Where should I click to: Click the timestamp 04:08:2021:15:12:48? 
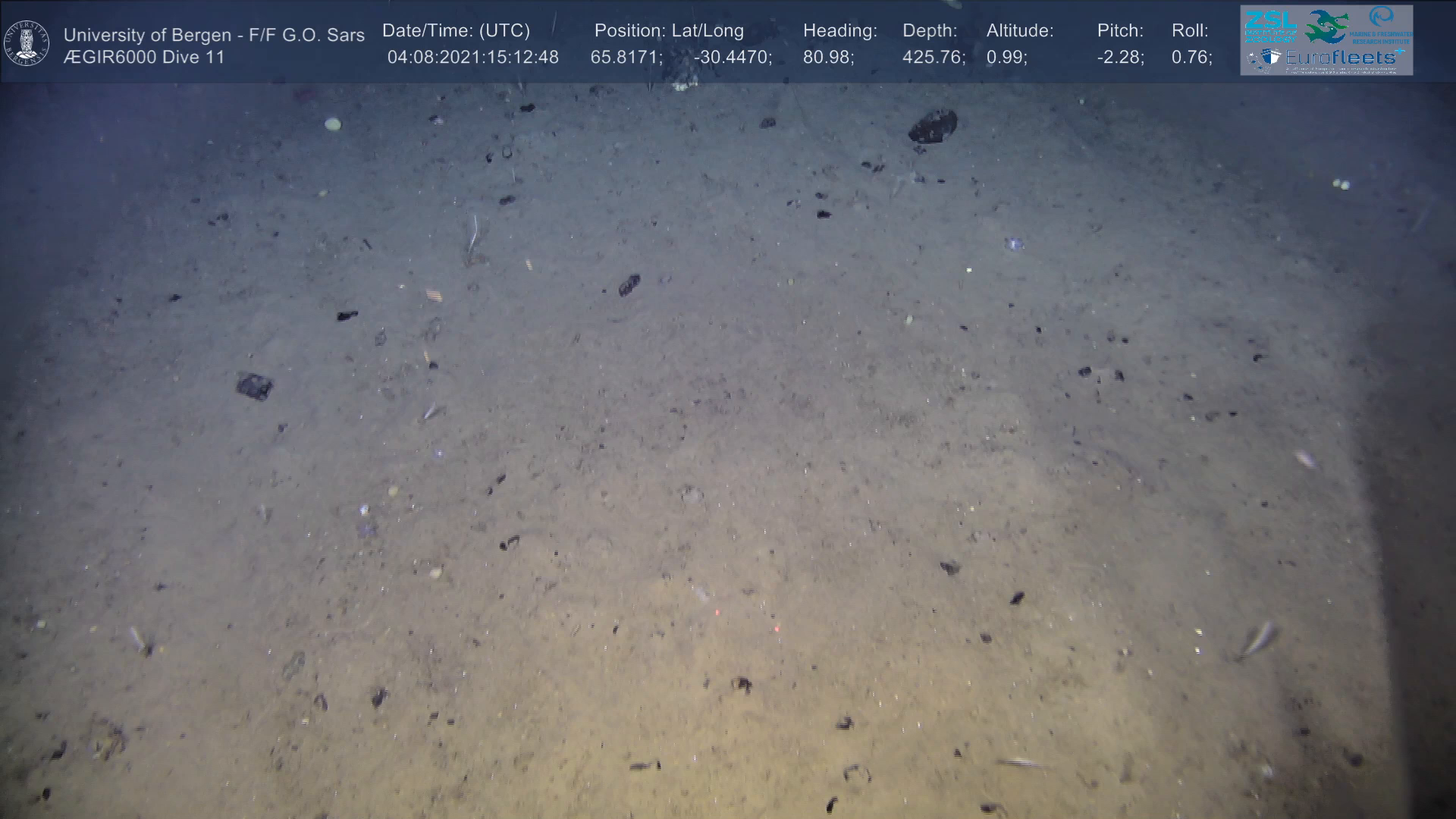tap(472, 58)
